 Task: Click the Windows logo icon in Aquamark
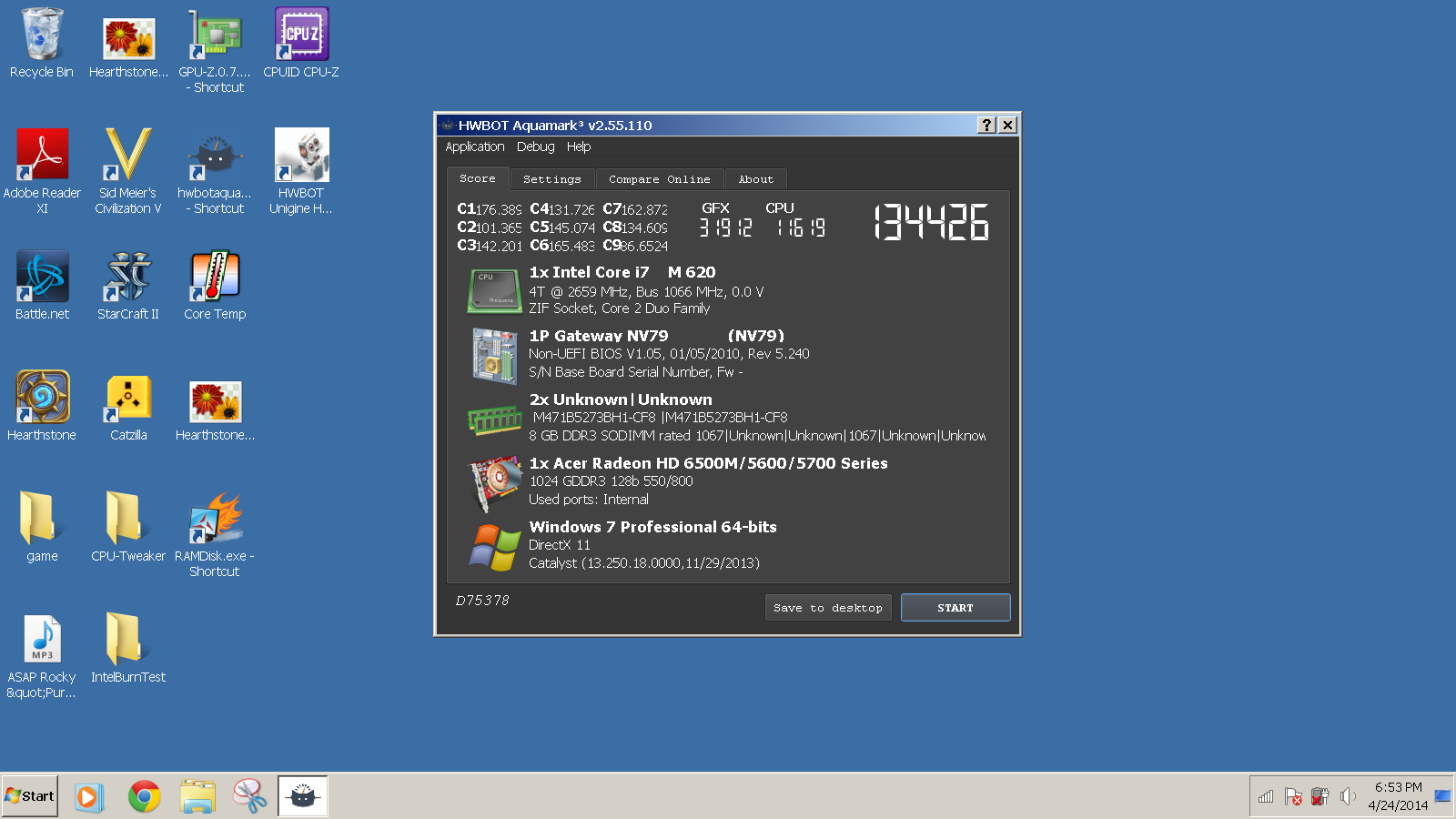(494, 547)
